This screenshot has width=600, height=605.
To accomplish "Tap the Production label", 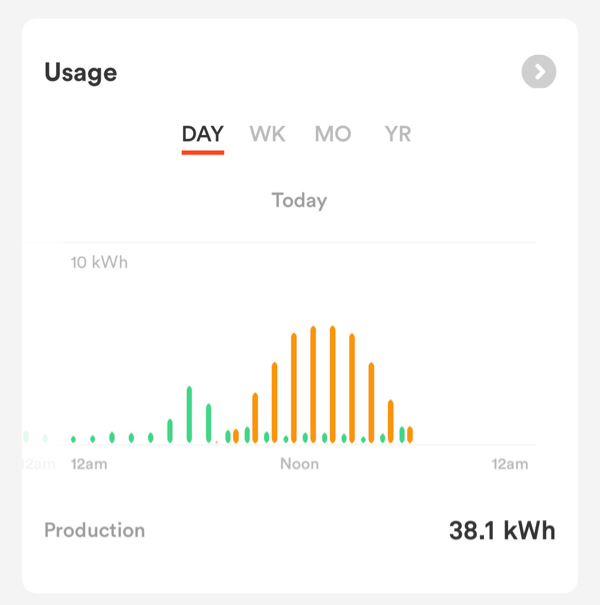I will (x=94, y=530).
